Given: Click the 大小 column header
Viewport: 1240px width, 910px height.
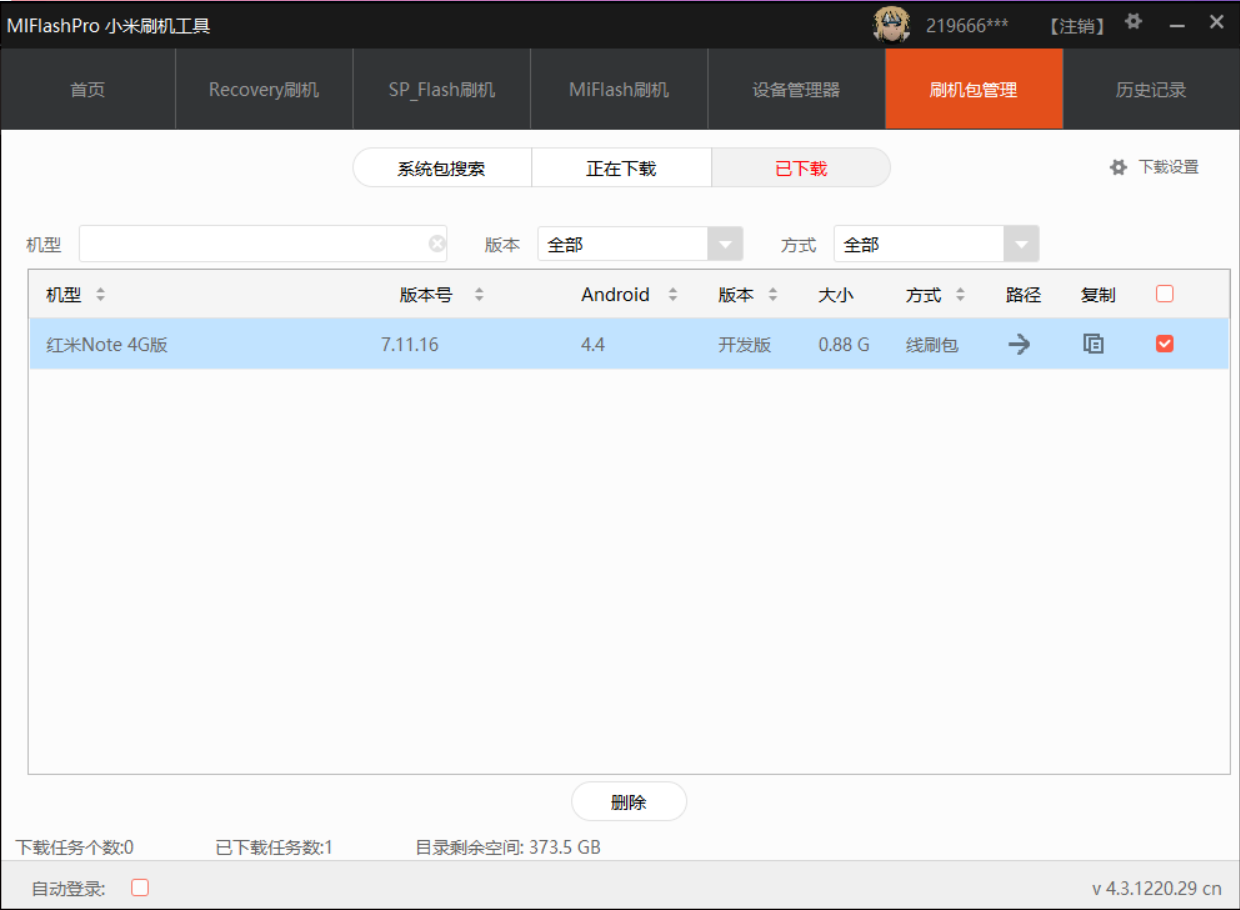Looking at the screenshot, I should click(836, 295).
